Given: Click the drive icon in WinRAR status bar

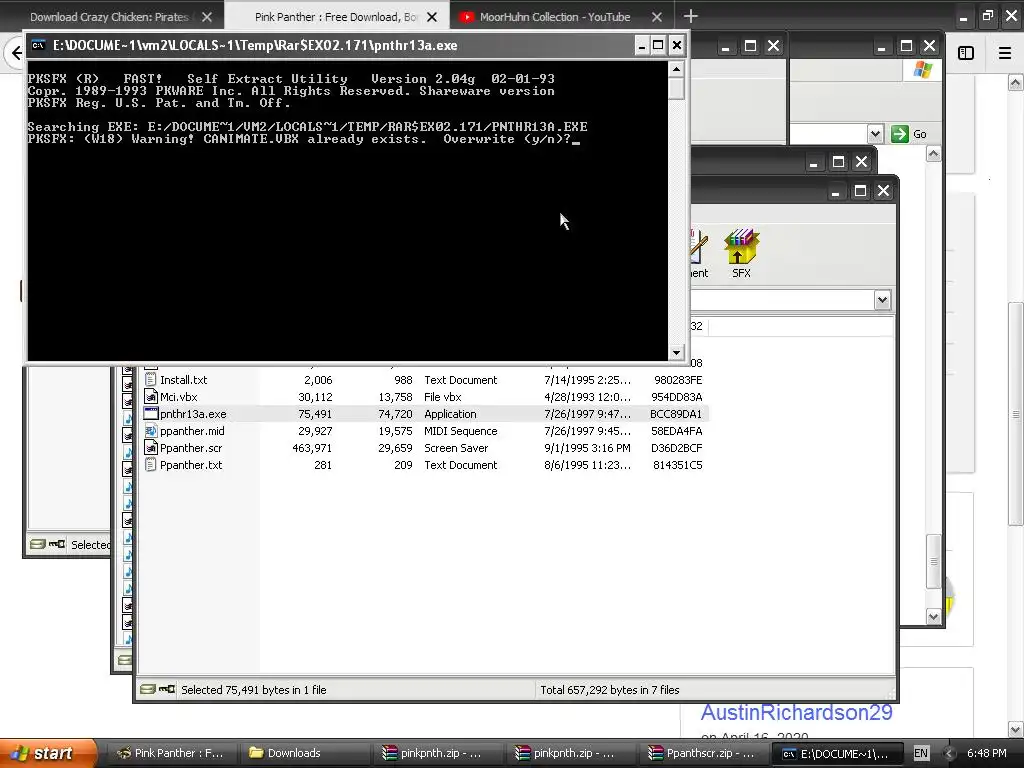Looking at the screenshot, I should pos(148,689).
